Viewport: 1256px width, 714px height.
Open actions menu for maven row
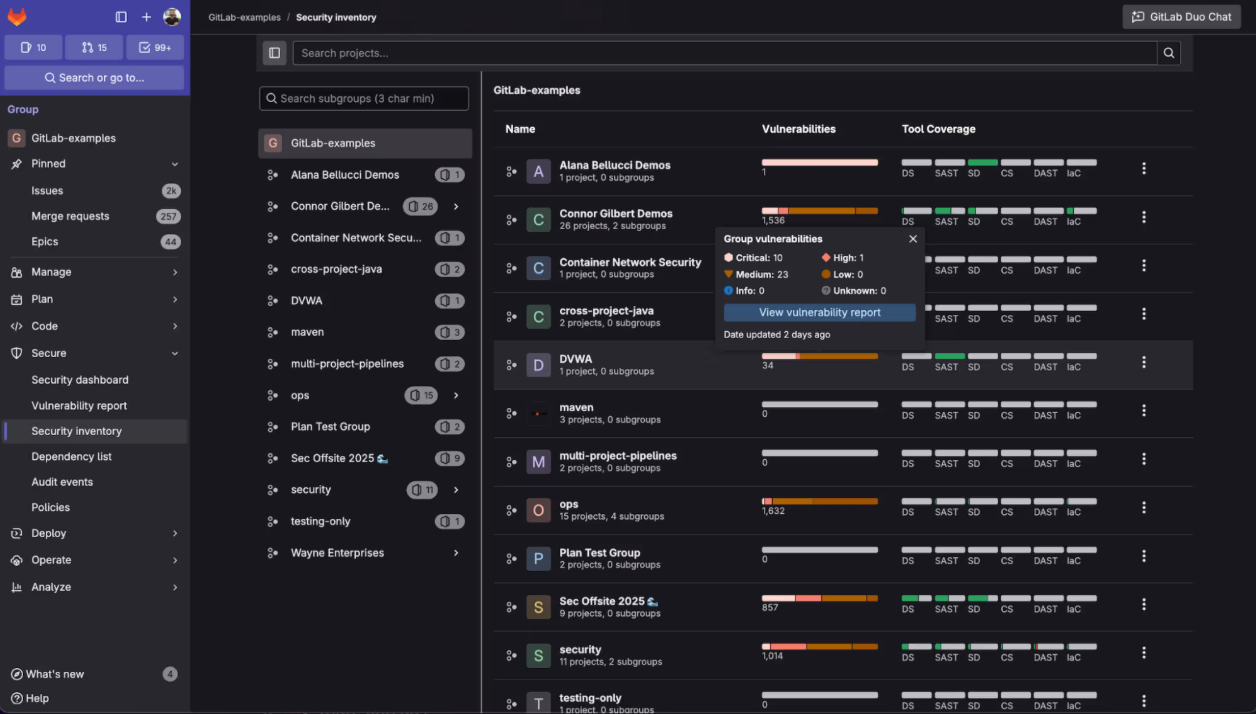(1144, 411)
